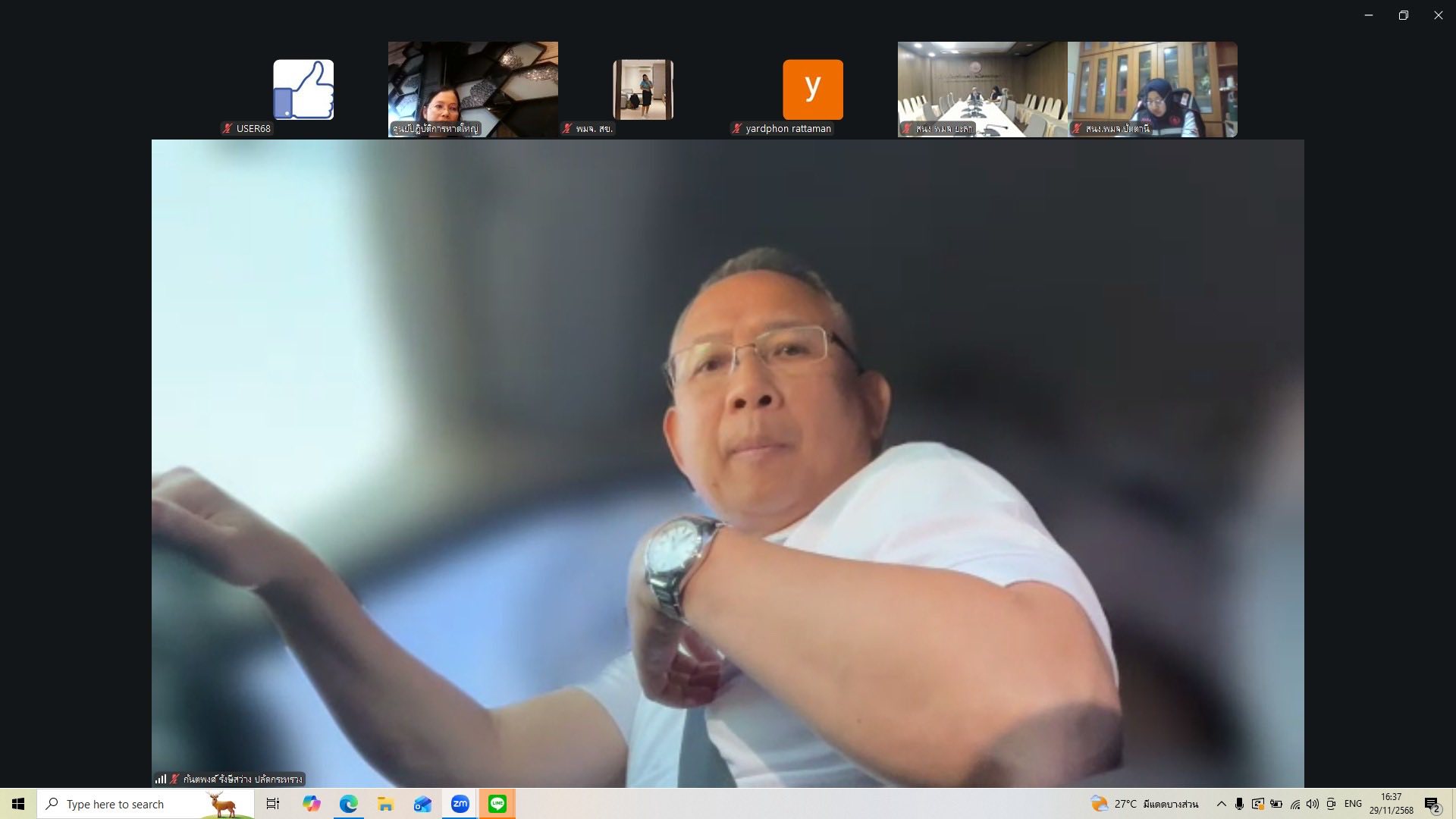Expand hidden system tray icons

(1221, 804)
